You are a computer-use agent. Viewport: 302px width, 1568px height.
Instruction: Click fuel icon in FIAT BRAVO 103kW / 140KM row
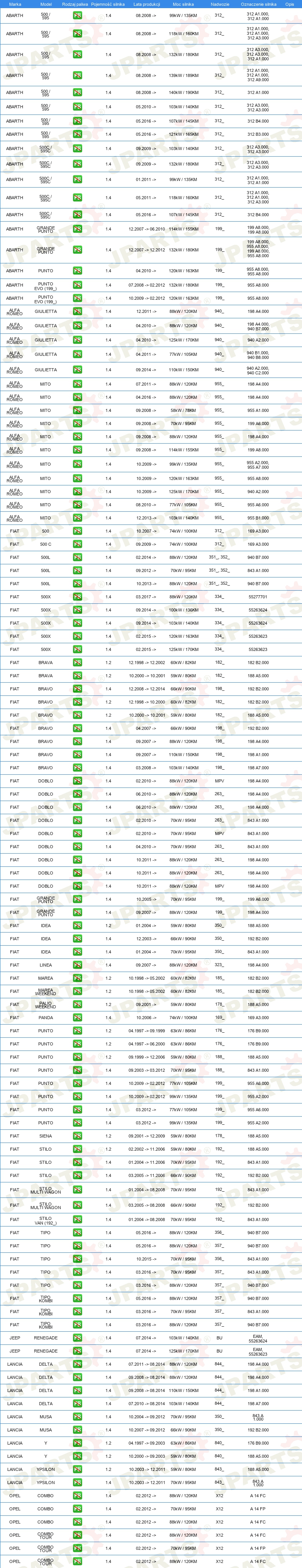coord(77,768)
